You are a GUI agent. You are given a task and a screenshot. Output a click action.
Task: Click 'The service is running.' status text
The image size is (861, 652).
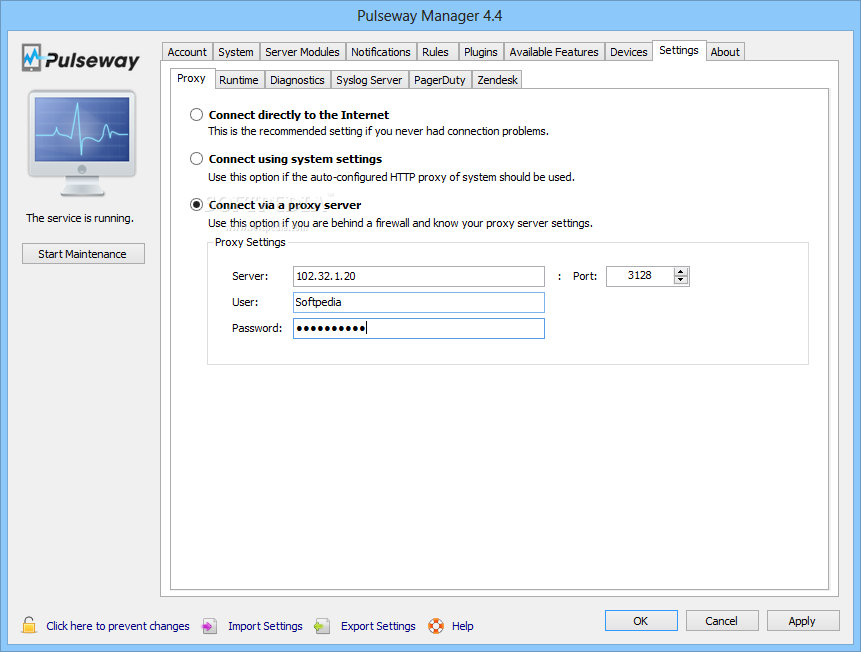click(80, 218)
